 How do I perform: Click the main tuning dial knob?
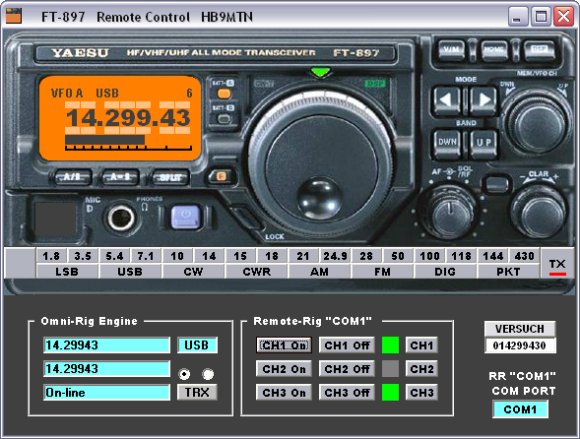pos(320,165)
